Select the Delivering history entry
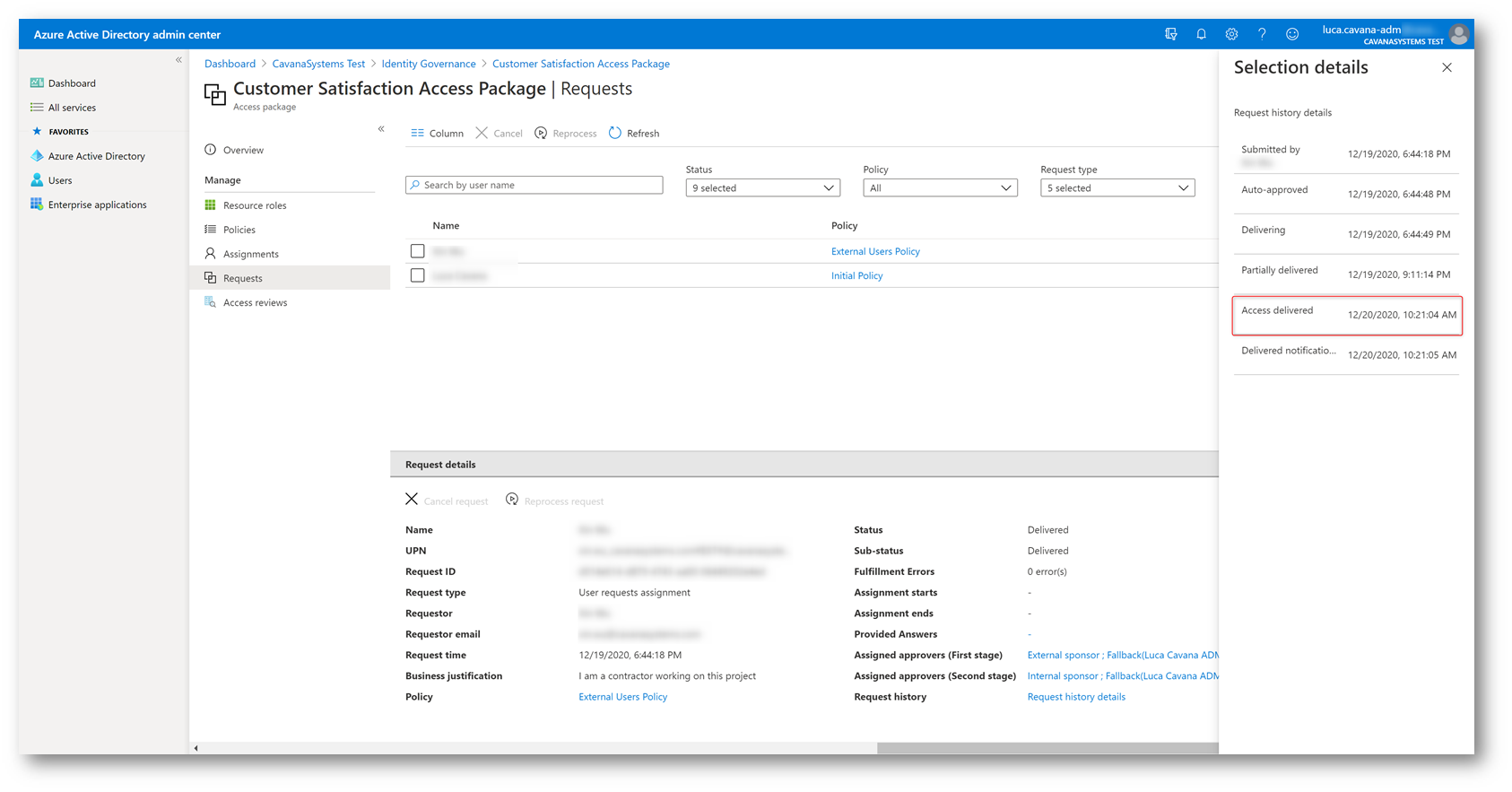 coord(1347,233)
